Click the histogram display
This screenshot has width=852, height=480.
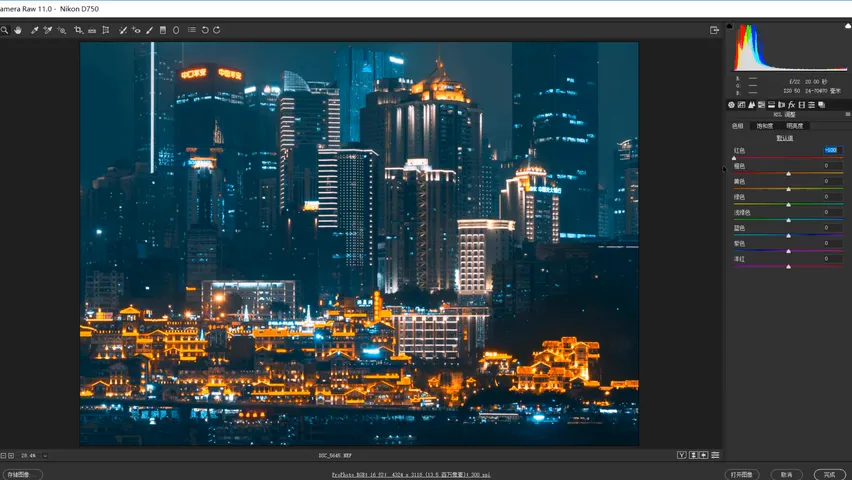coord(790,48)
